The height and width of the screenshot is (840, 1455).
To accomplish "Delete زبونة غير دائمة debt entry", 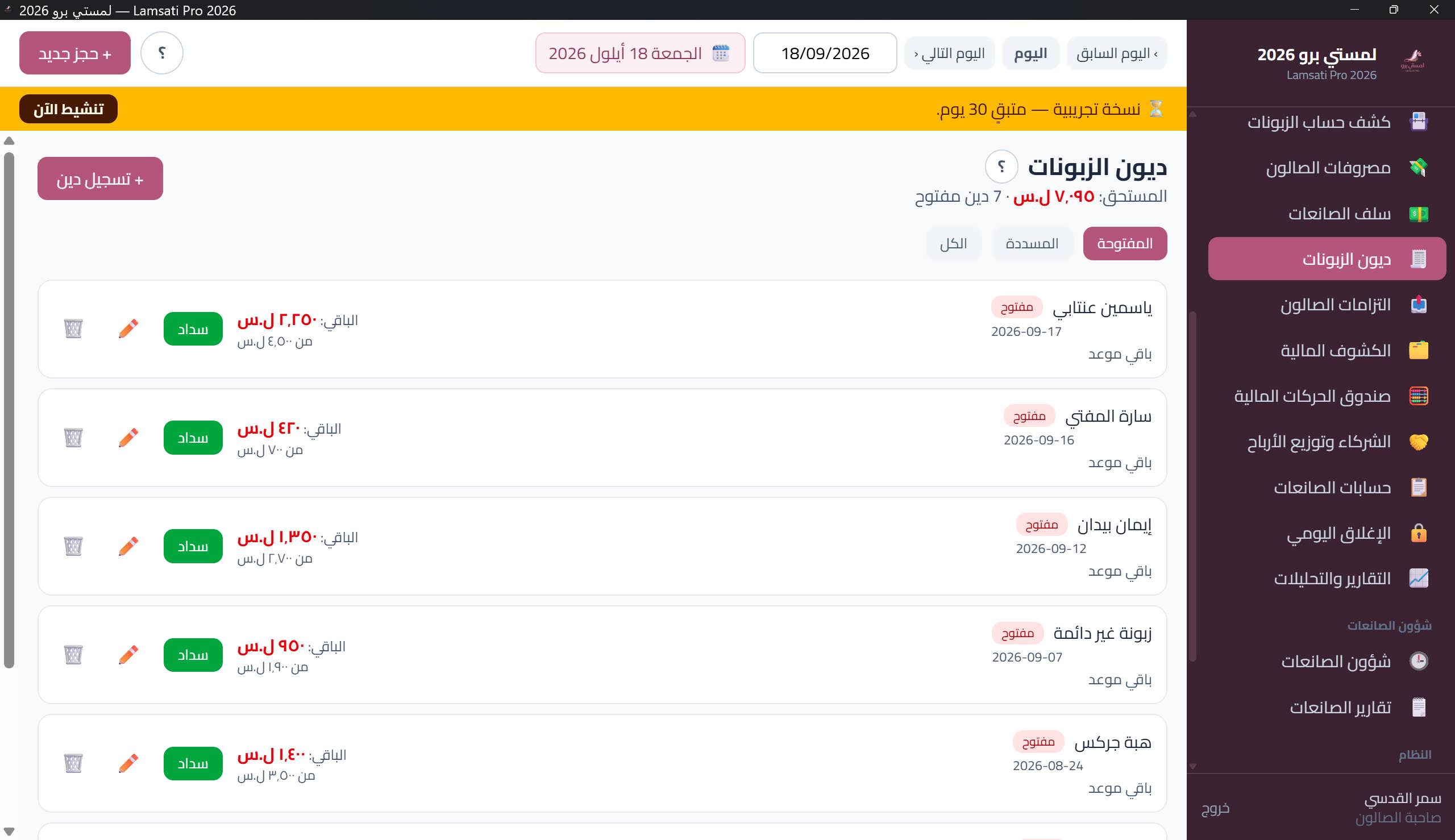I will pos(73,655).
